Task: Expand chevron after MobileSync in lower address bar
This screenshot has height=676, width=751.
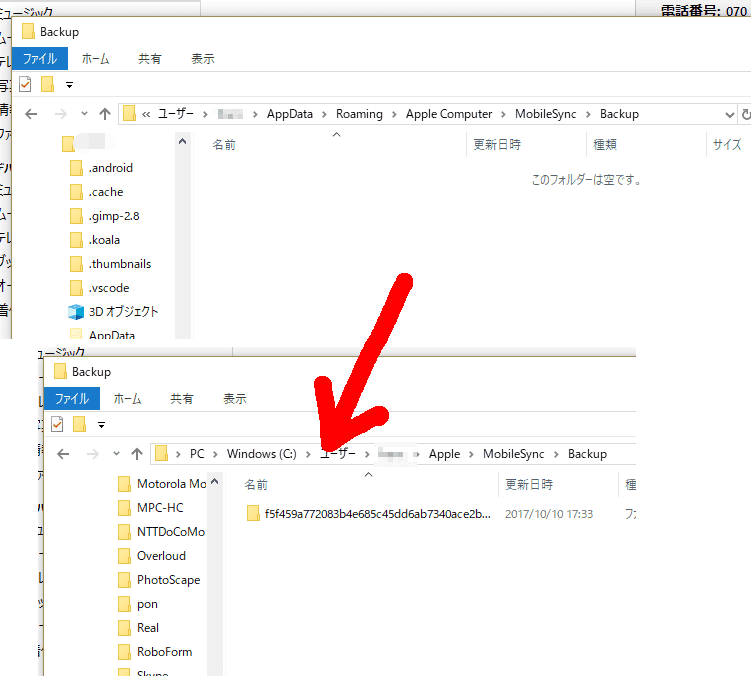Action: [x=556, y=454]
